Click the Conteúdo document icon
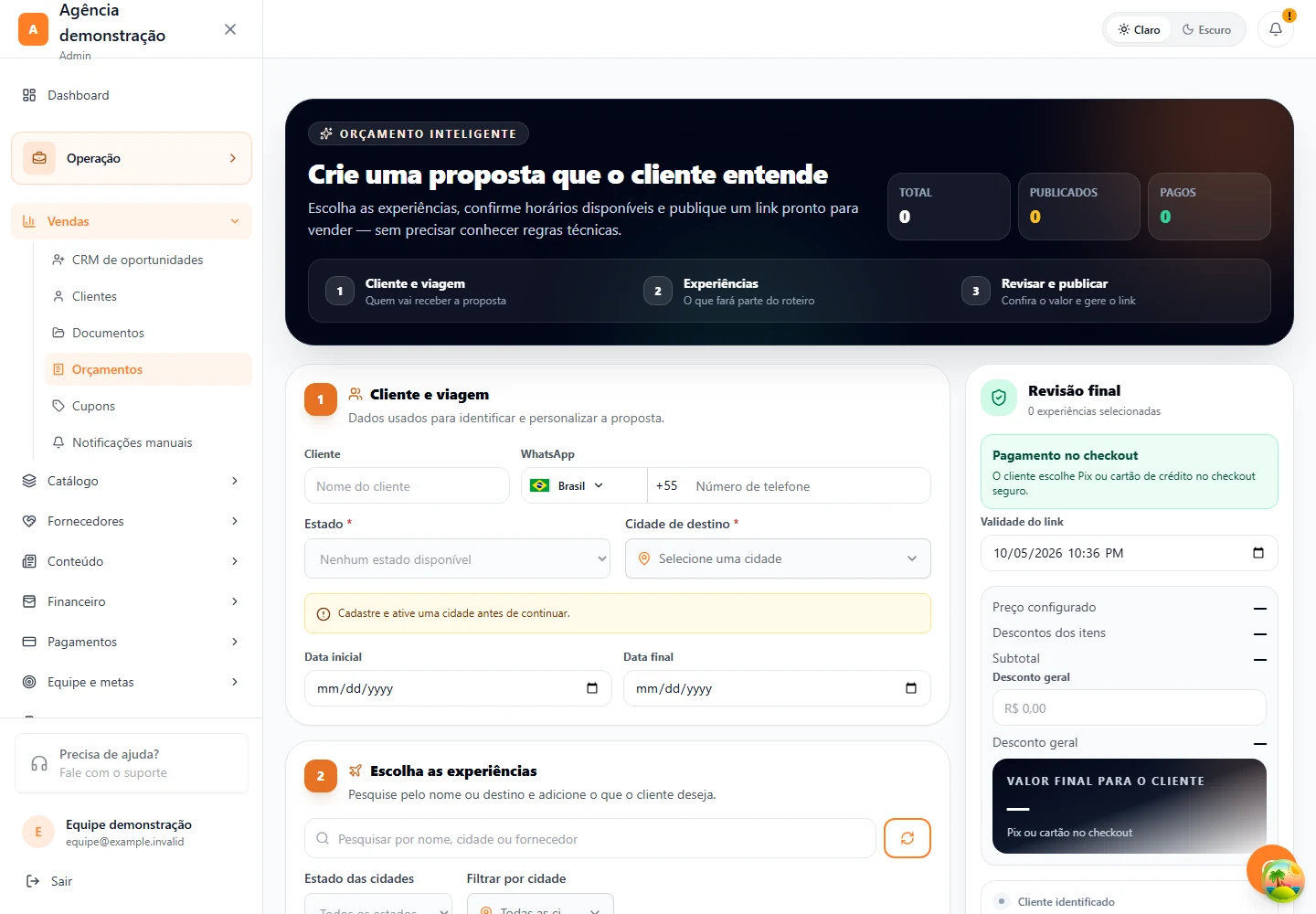The width and height of the screenshot is (1316, 914). point(29,561)
